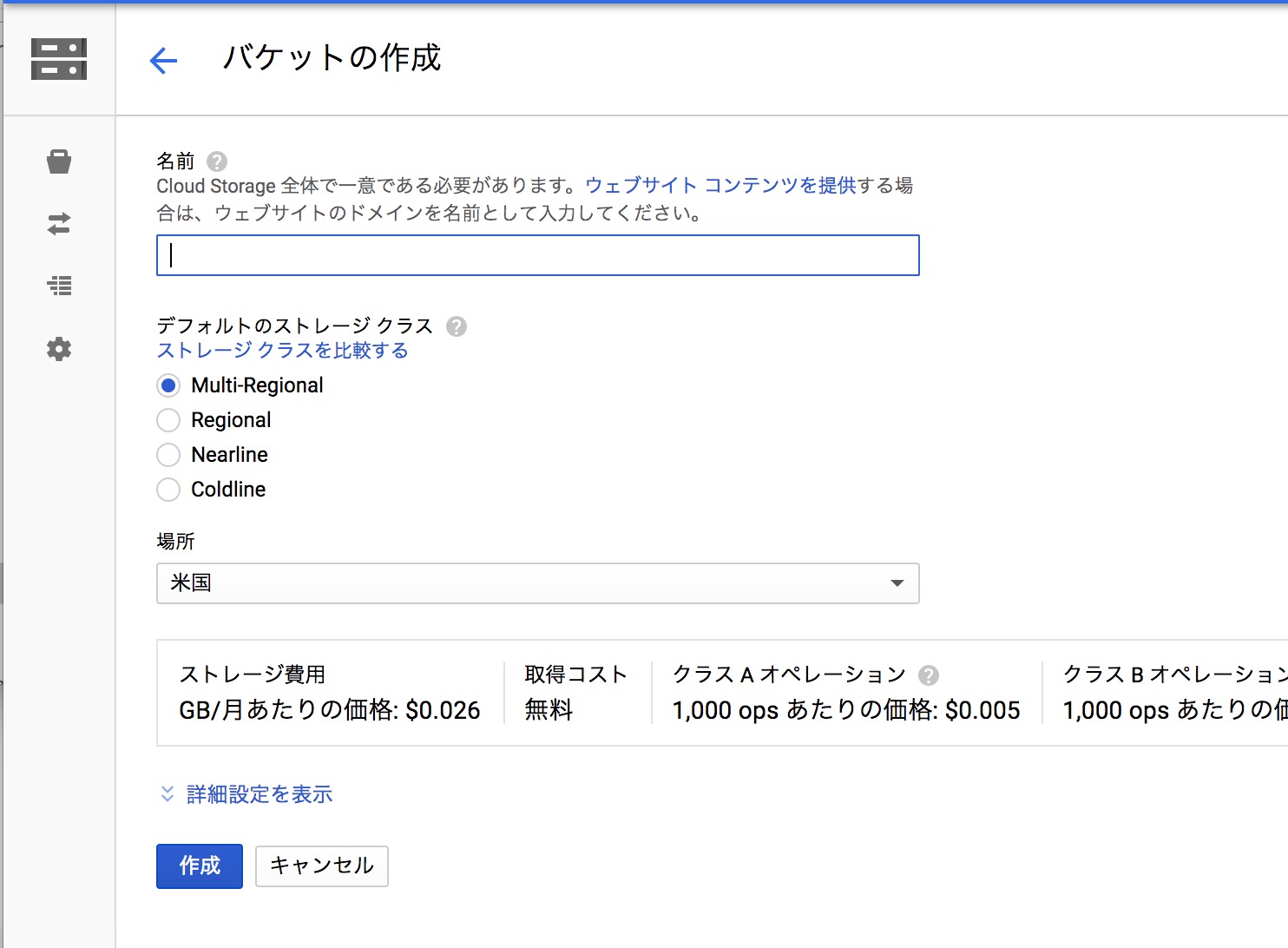The image size is (1288, 948).
Task: Expand 詳細設定を表示 advanced settings
Action: pos(259,794)
